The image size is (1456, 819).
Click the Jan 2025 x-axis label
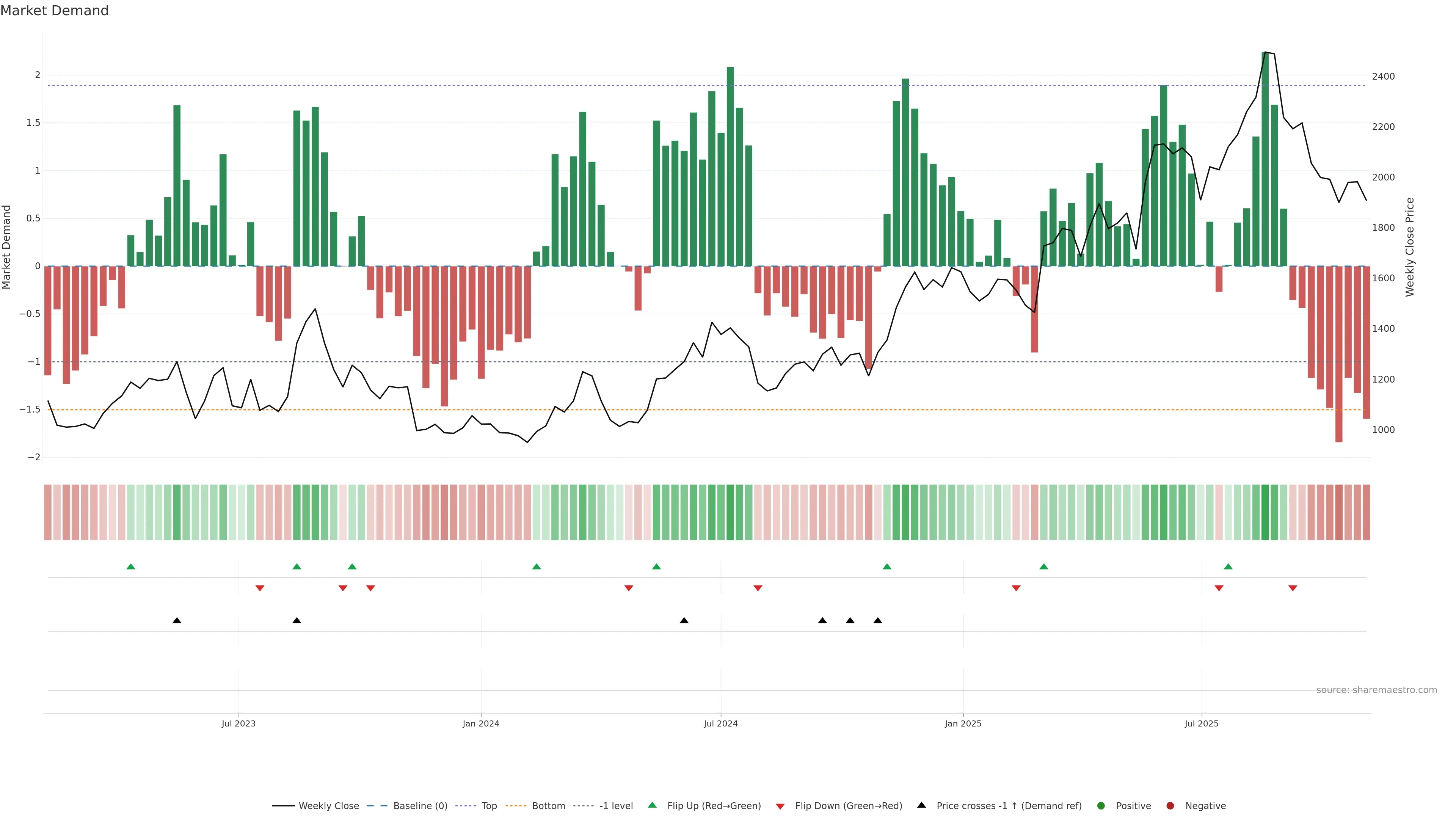963,723
